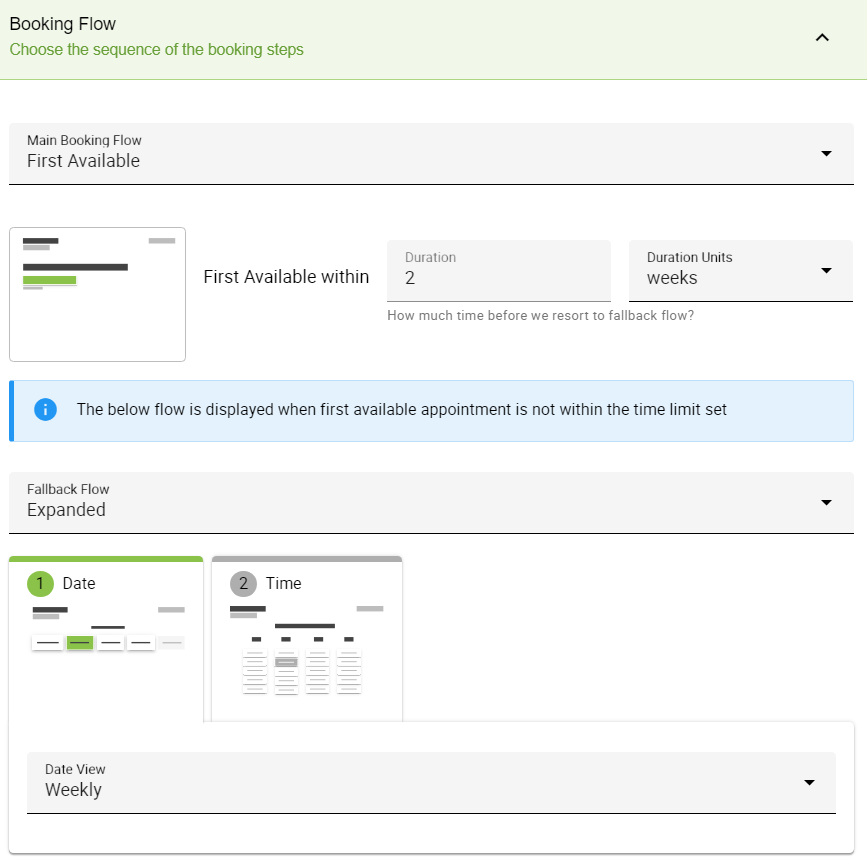
Task: Open the Fallback Flow dropdown
Action: 431,502
